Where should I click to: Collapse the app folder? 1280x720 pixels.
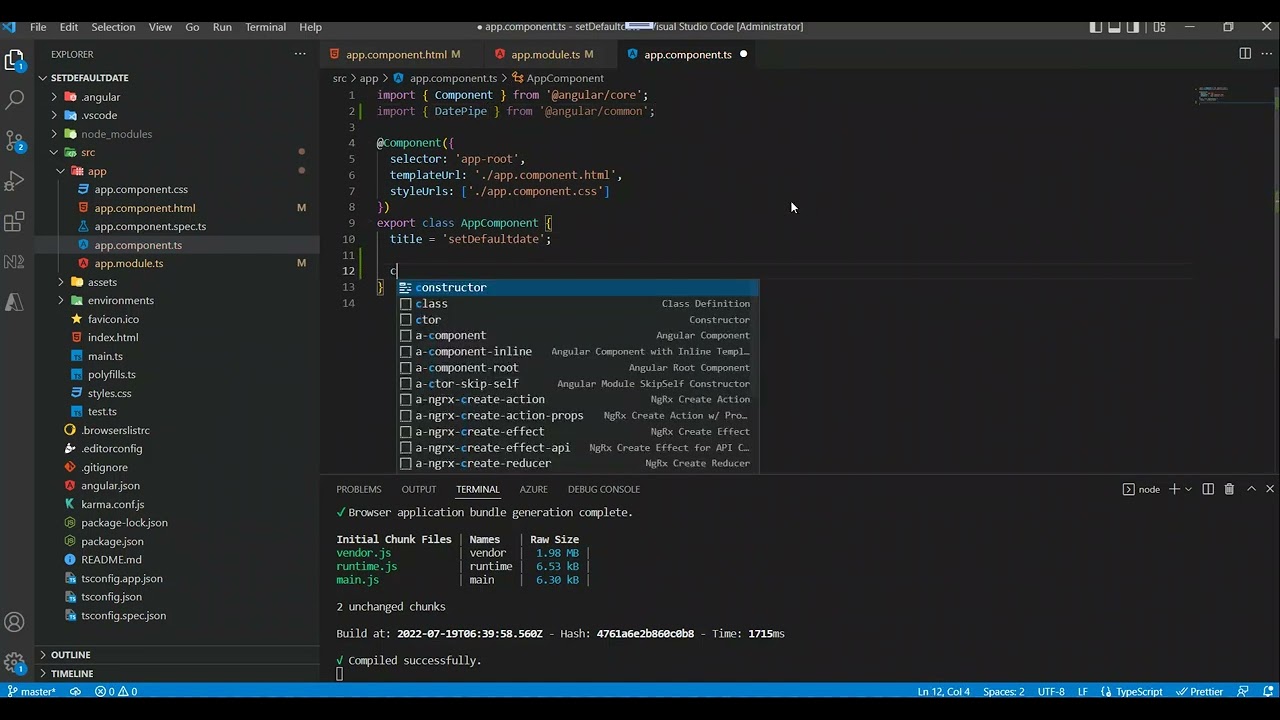(x=61, y=171)
